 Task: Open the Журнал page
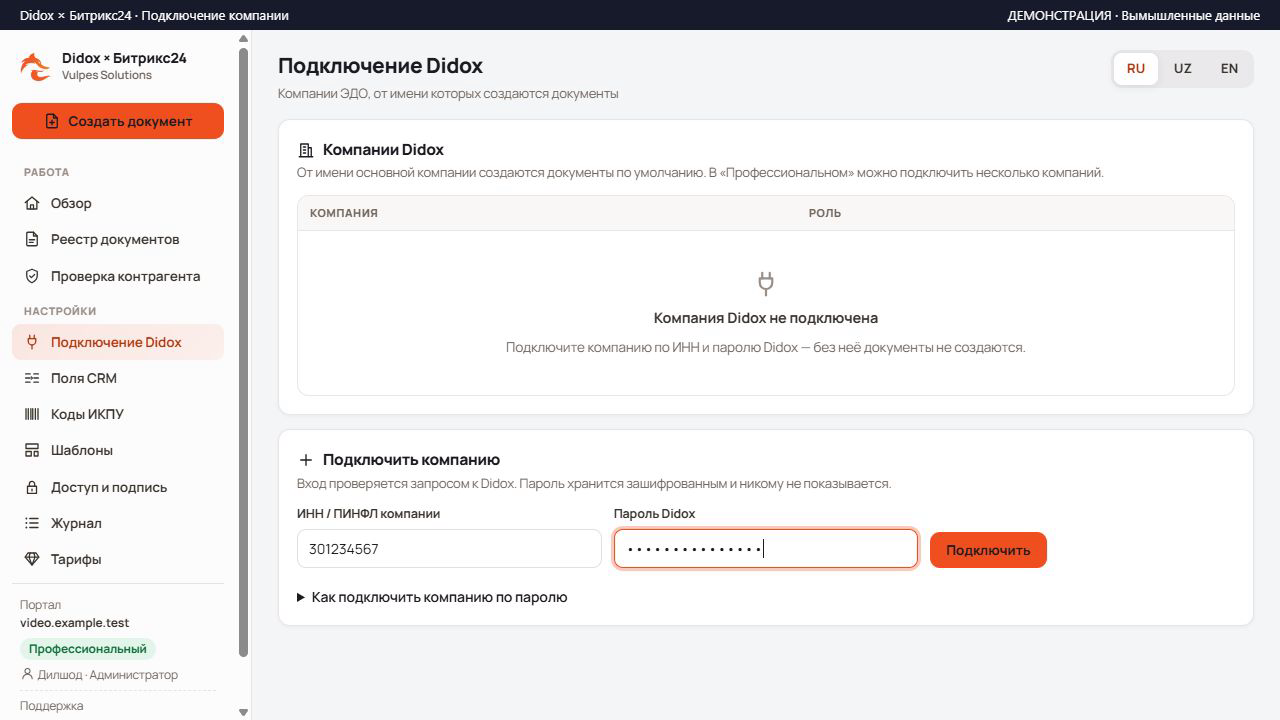118,523
